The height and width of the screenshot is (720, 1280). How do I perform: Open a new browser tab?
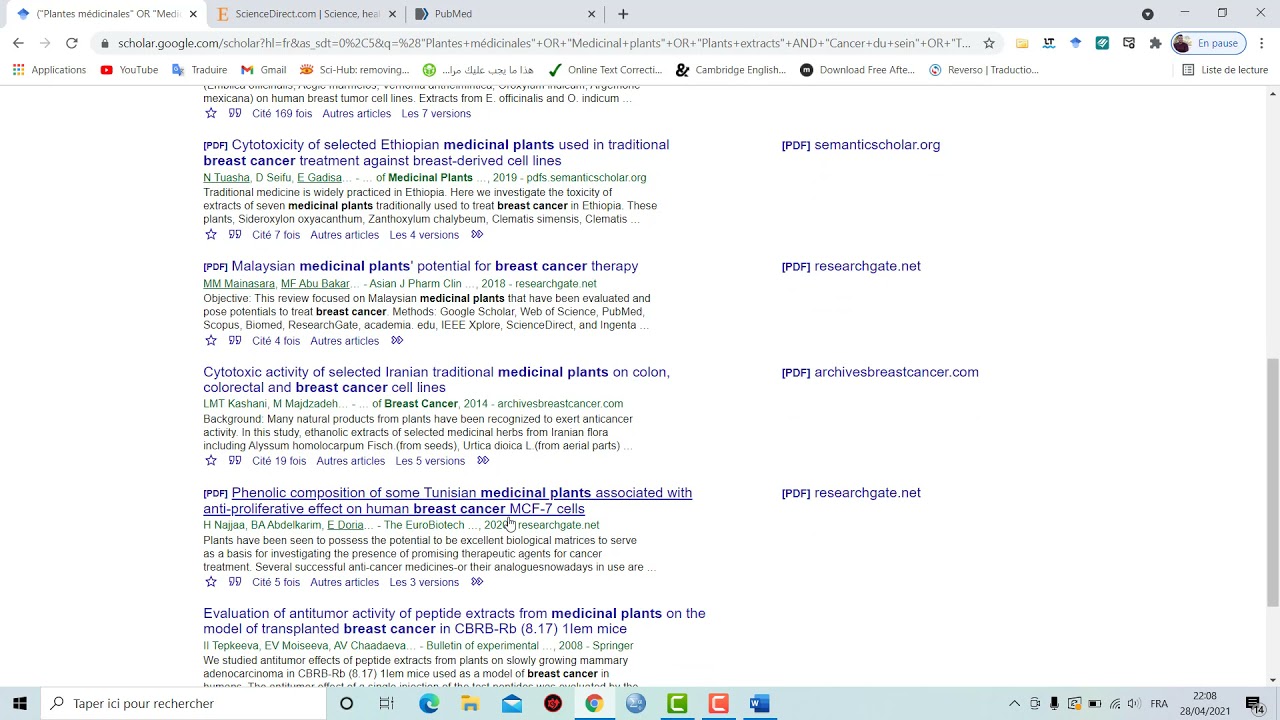coord(623,14)
